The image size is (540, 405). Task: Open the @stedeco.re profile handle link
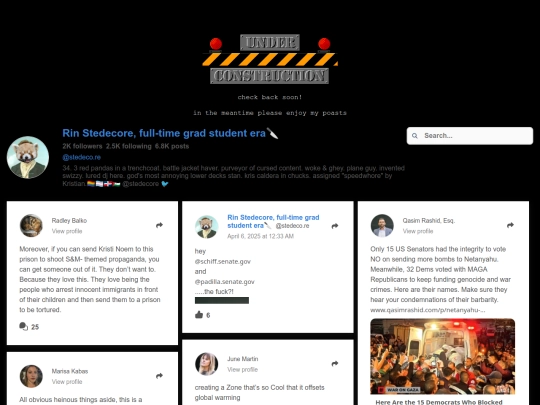click(82, 157)
